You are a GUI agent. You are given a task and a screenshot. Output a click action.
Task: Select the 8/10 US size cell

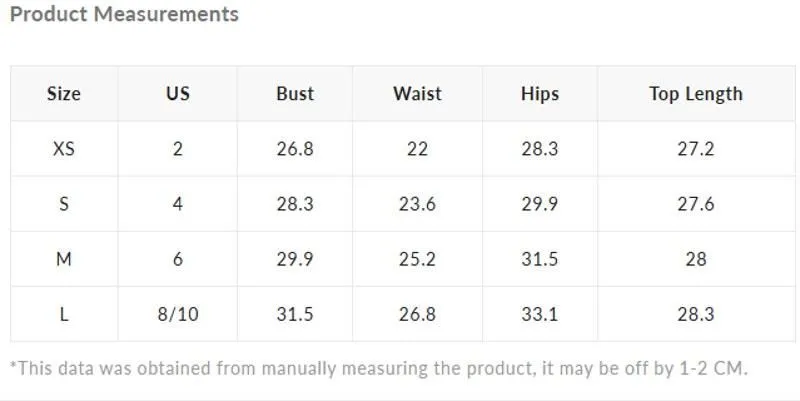pyautogui.click(x=178, y=314)
